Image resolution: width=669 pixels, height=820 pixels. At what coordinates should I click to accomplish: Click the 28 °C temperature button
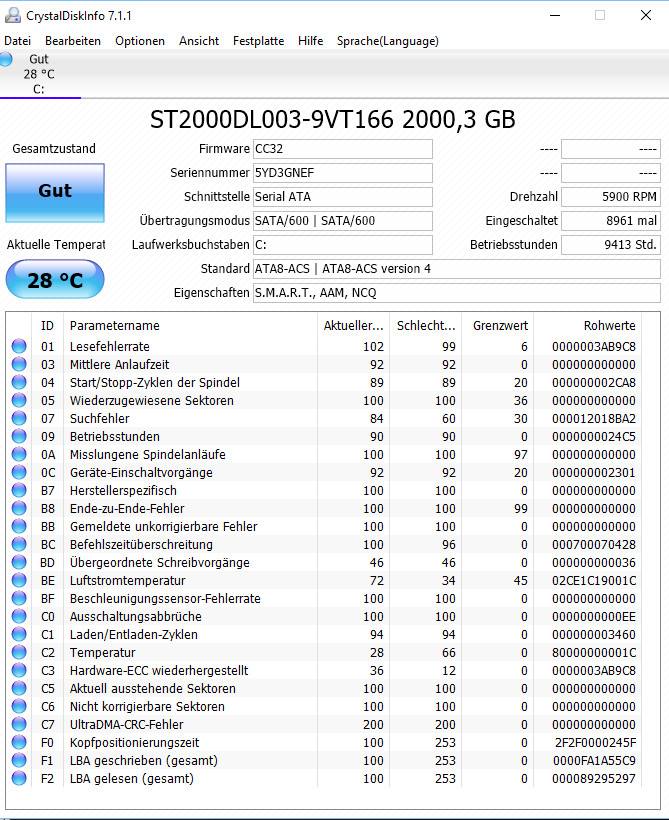pyautogui.click(x=55, y=280)
